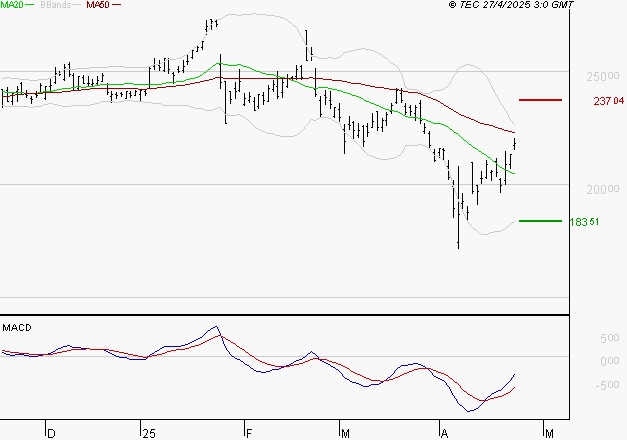Click the TEC 27/4/2025 copyright text
This screenshot has height=440, width=627.
511,5
